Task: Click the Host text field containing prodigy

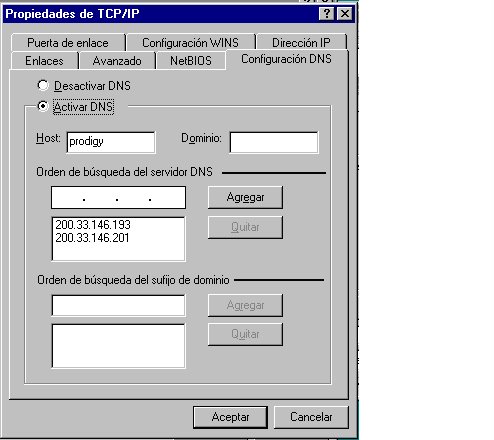Action: click(111, 142)
